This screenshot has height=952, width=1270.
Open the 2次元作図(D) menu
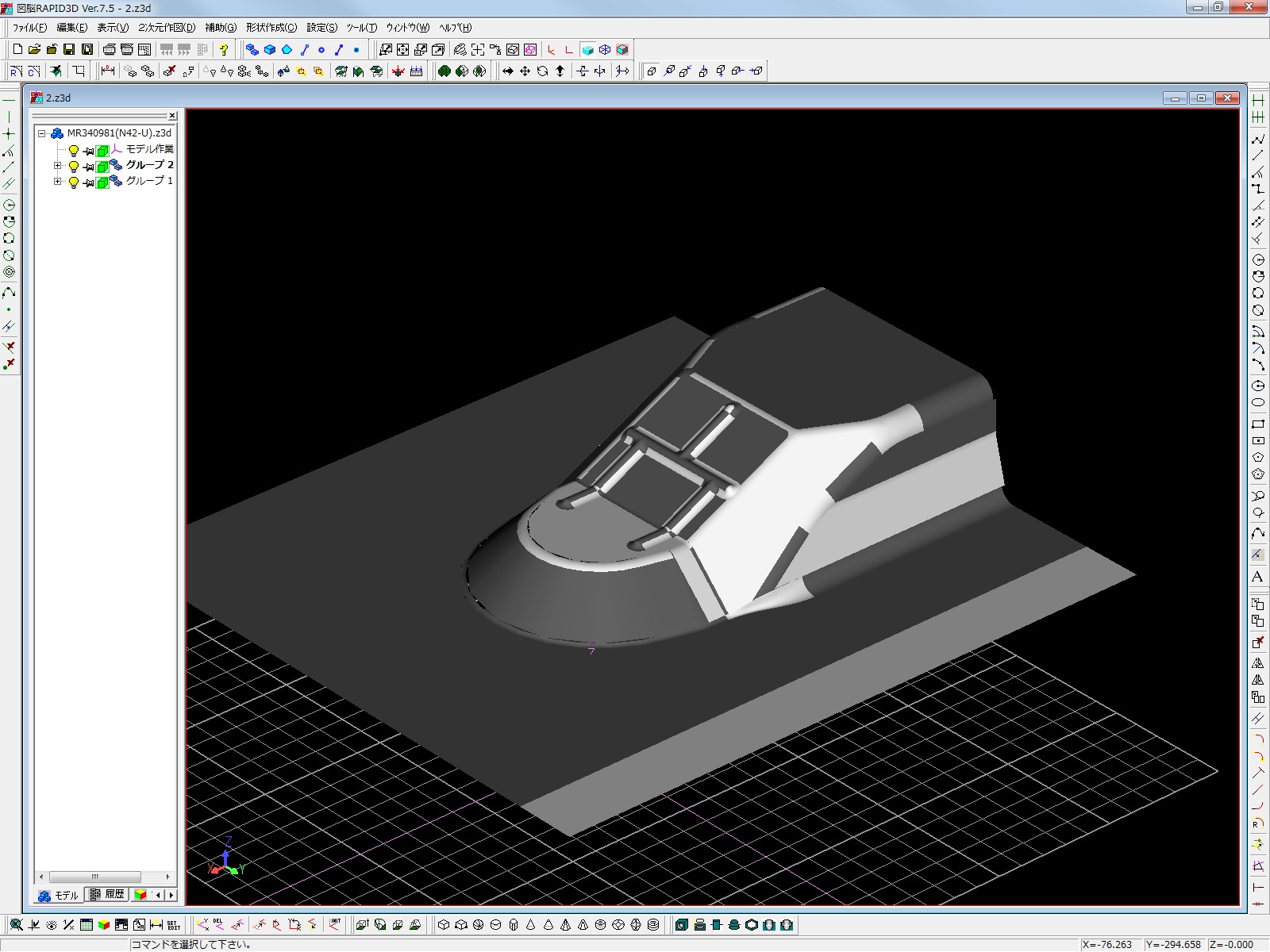tap(167, 28)
